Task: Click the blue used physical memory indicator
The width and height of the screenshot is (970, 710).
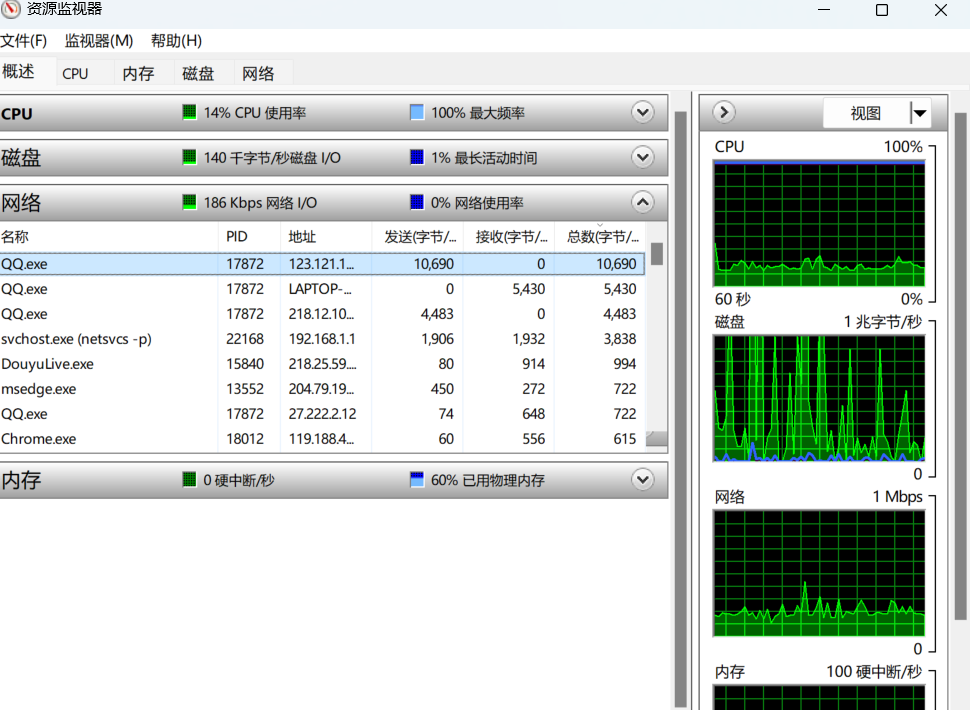Action: [417, 479]
